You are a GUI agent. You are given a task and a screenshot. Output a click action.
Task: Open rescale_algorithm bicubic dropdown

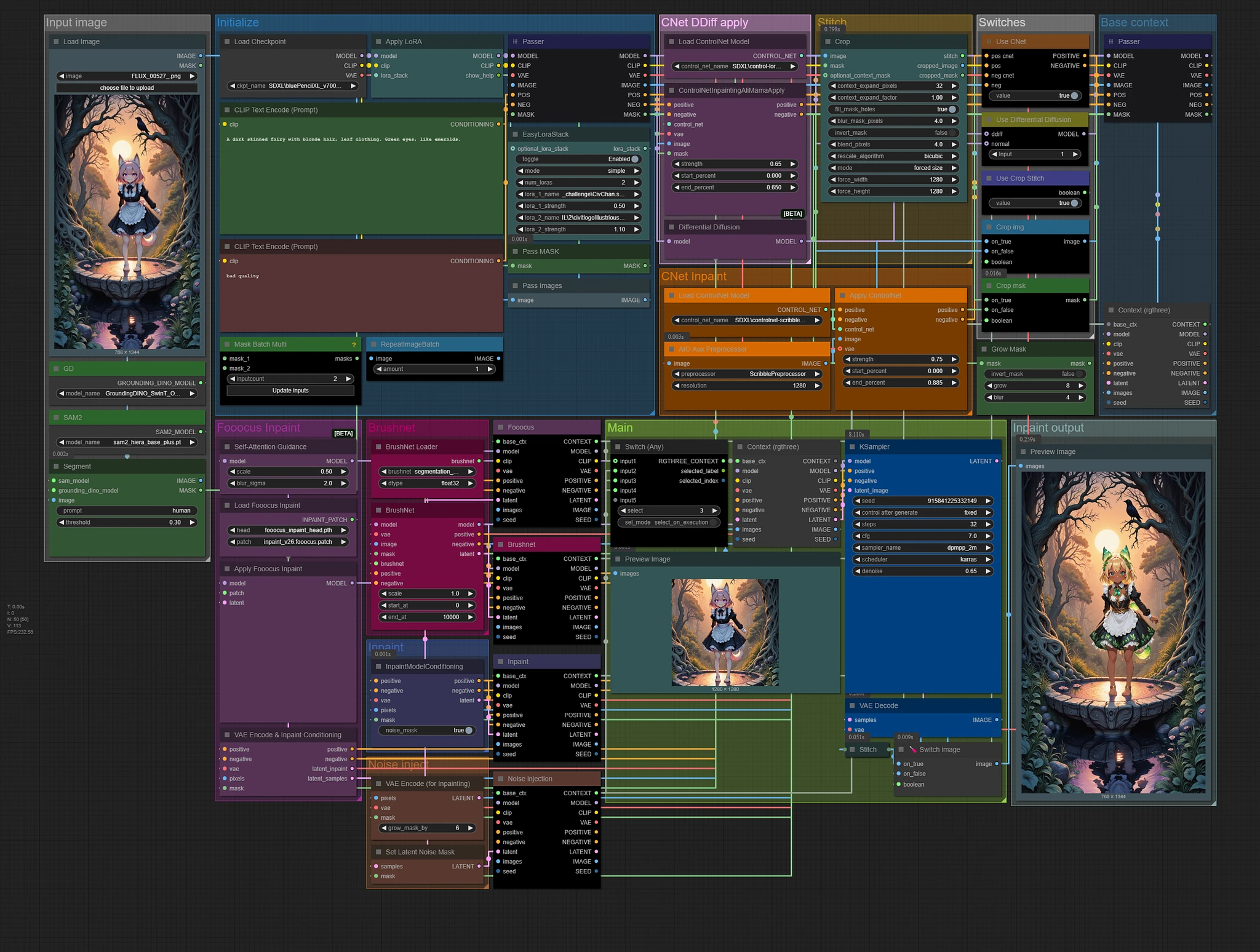(x=893, y=156)
